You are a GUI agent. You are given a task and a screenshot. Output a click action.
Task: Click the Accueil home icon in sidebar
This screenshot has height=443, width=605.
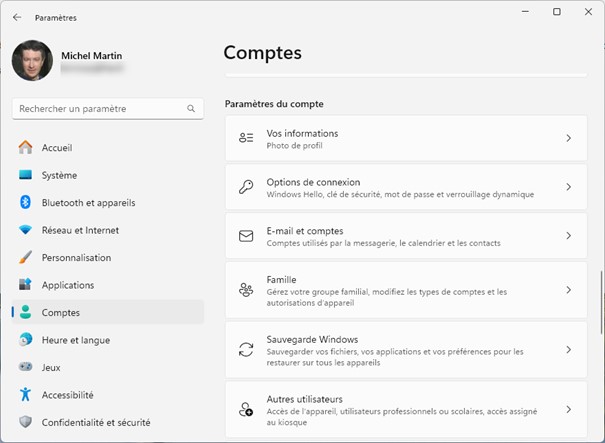coord(26,148)
